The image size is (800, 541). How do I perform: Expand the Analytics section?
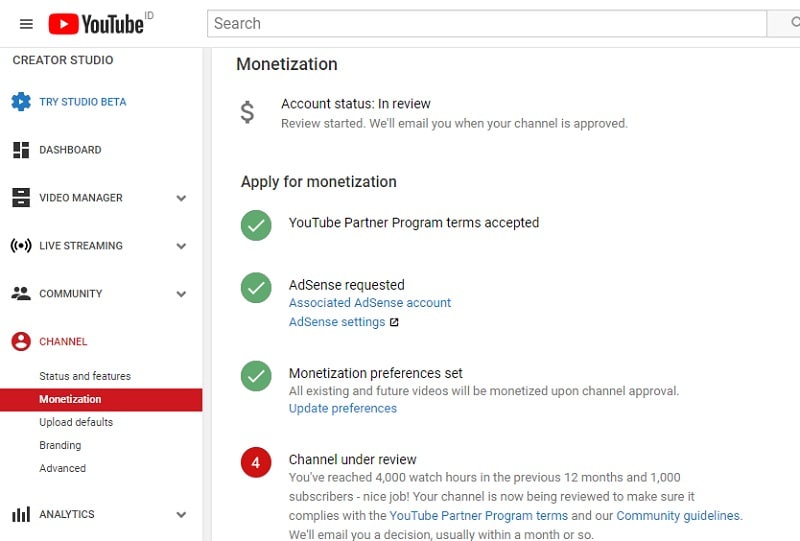tap(181, 515)
